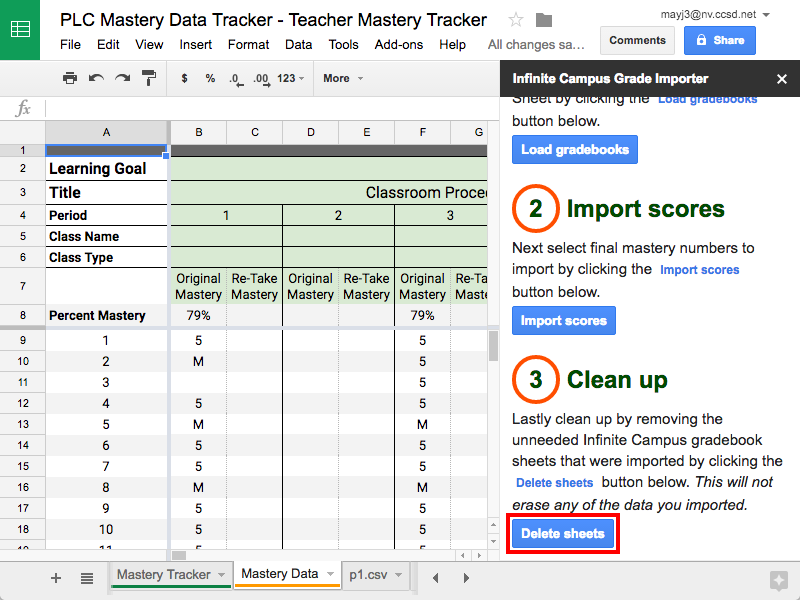Switch to the Mastery Tracker sheet tab

tap(163, 574)
